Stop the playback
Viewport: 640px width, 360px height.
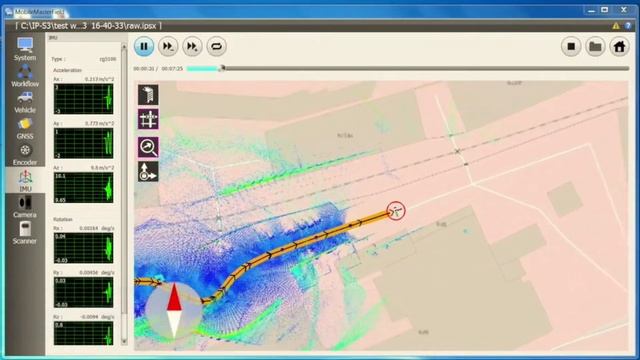571,46
